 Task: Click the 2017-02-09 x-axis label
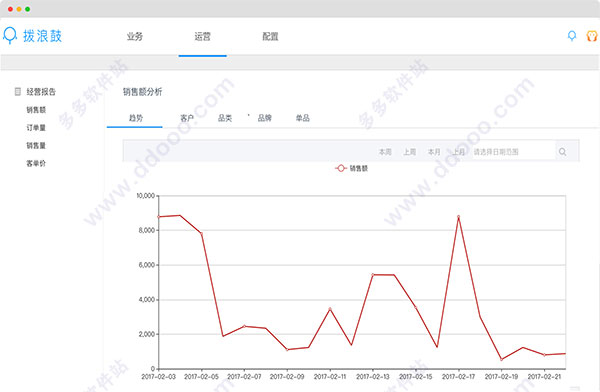287,377
